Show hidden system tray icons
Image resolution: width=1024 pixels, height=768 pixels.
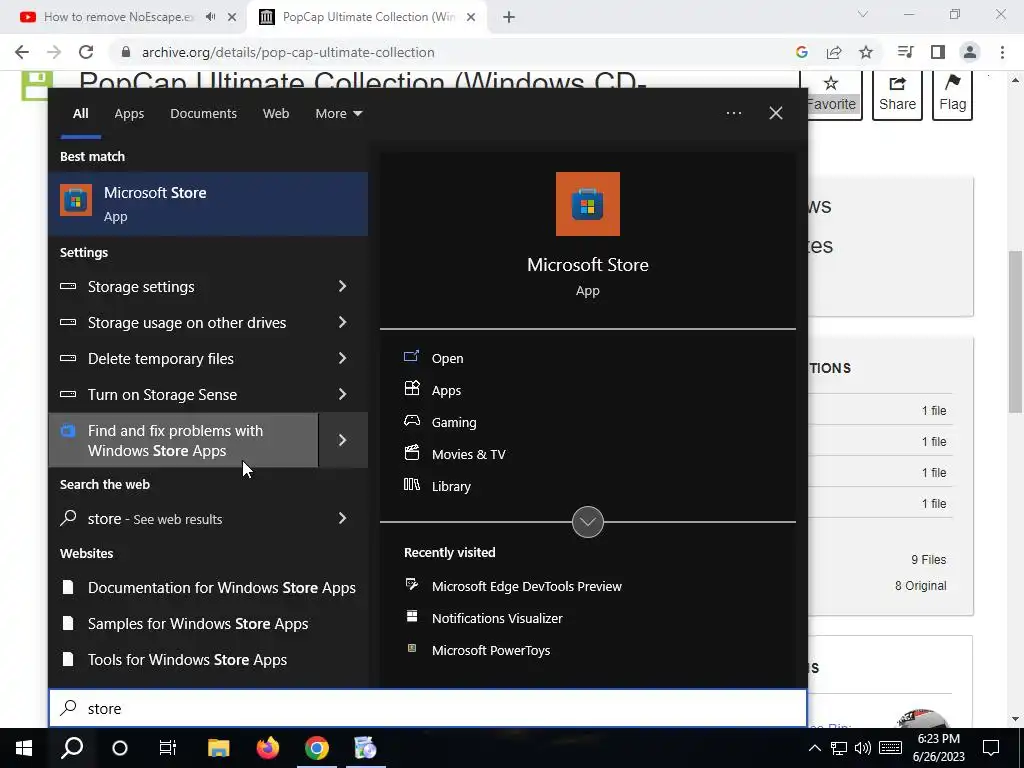(x=814, y=748)
